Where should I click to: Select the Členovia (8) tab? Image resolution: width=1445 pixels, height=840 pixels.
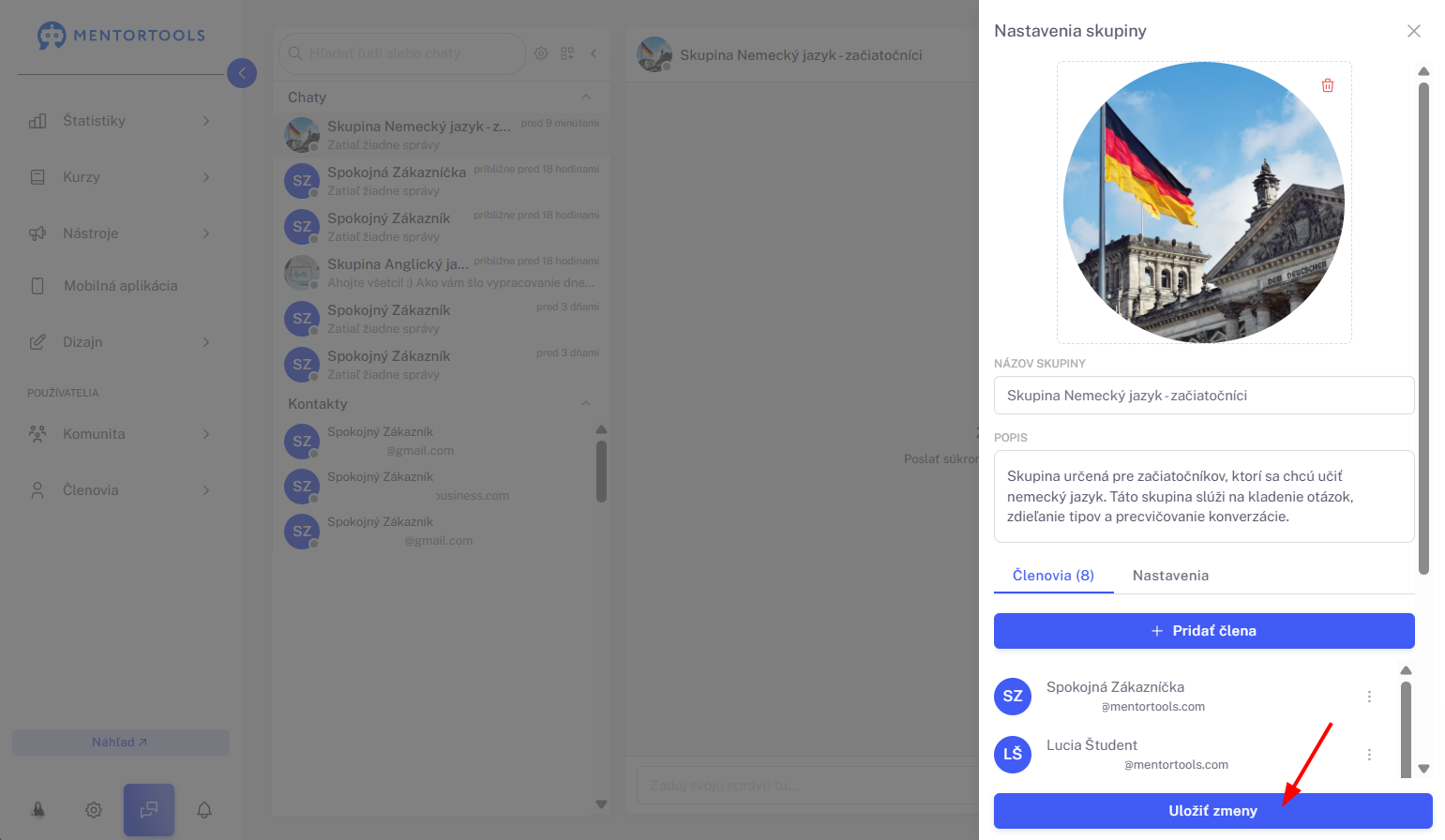1053,576
